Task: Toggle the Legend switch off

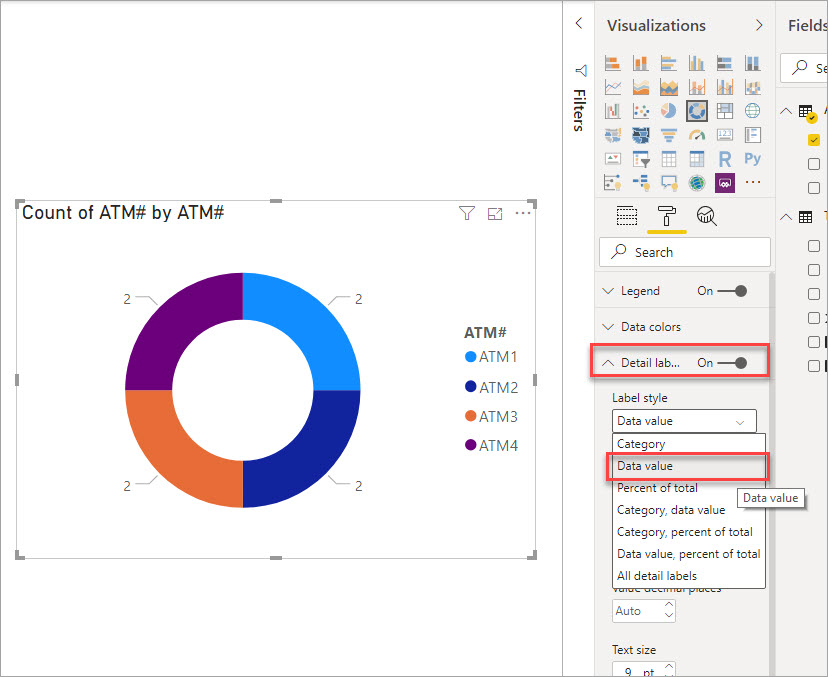Action: pos(733,291)
